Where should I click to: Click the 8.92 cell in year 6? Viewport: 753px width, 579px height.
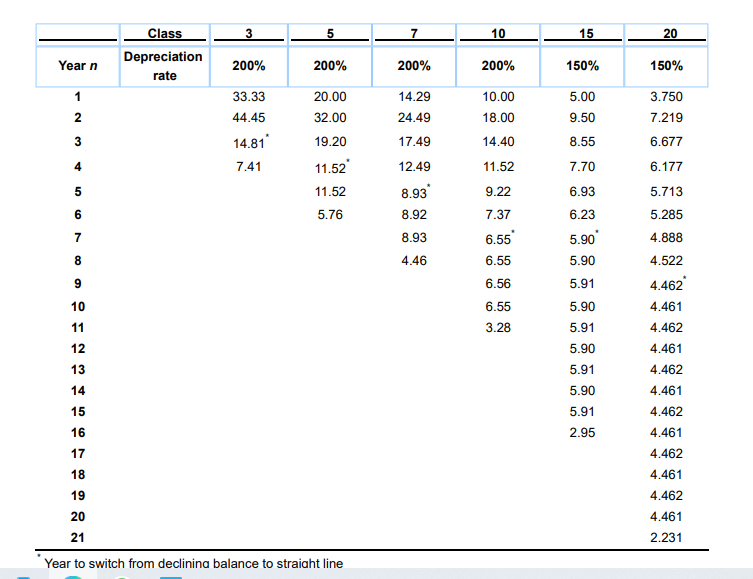pyautogui.click(x=414, y=215)
